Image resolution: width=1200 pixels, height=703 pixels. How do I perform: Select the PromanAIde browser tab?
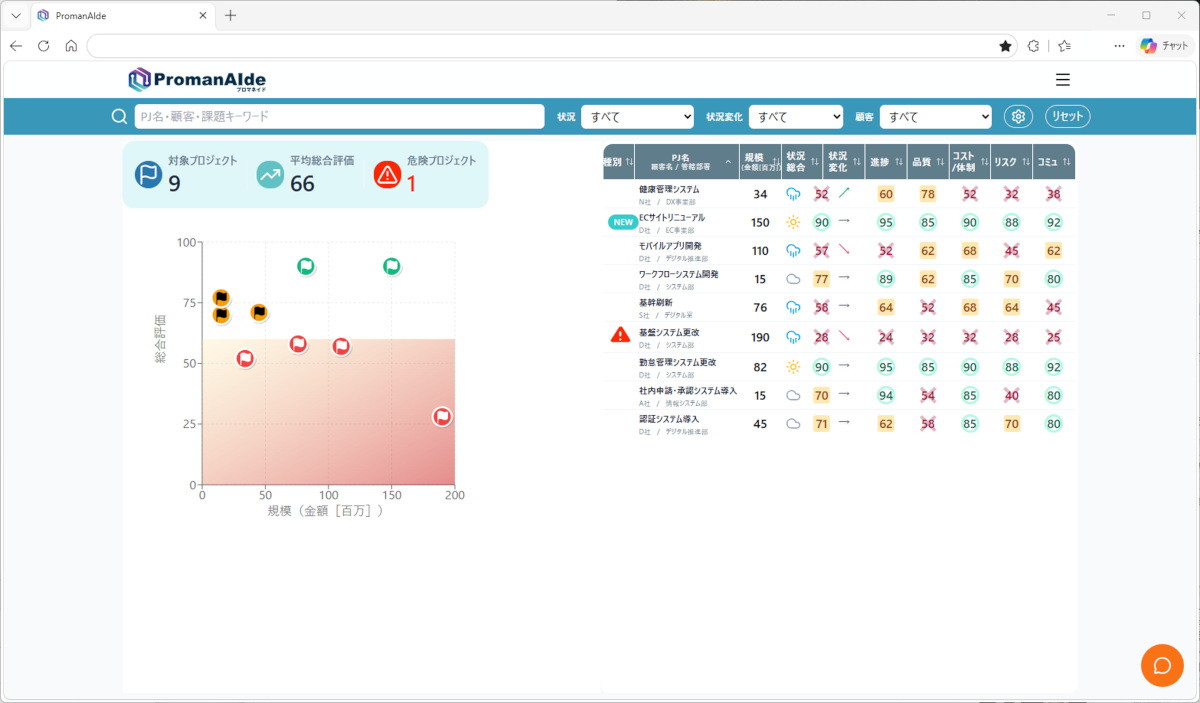pos(123,16)
